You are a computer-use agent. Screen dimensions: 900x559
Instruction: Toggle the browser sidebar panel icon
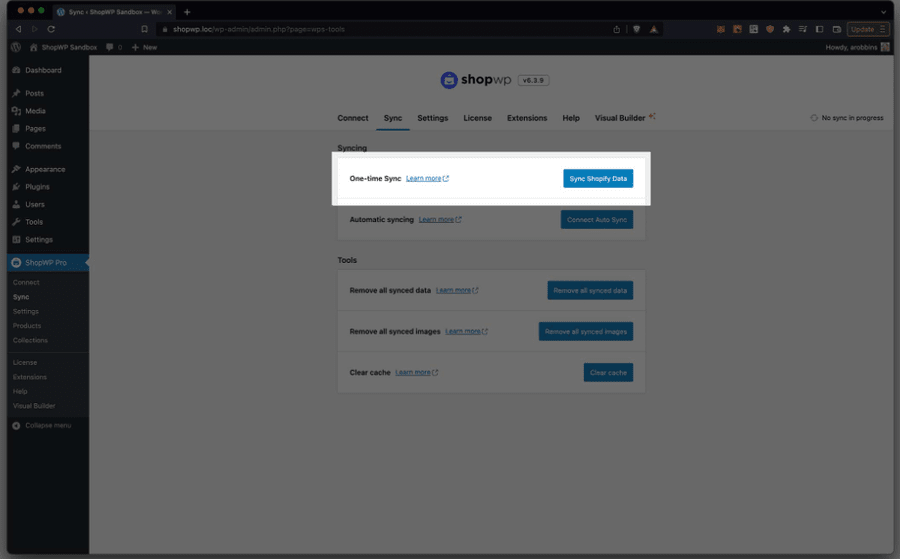coord(820,29)
